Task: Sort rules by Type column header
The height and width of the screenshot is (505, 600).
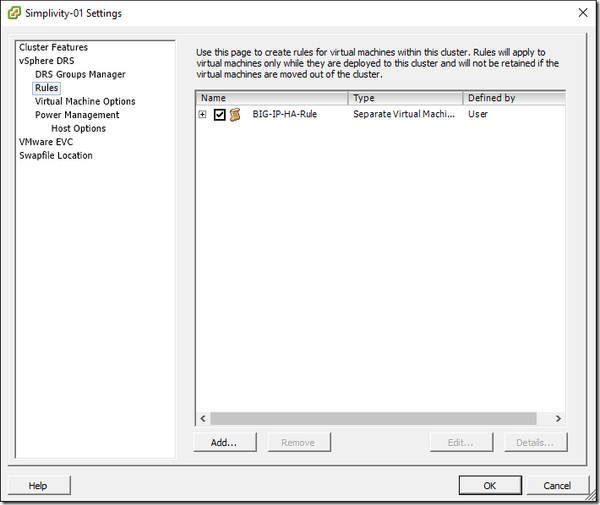Action: pos(406,98)
